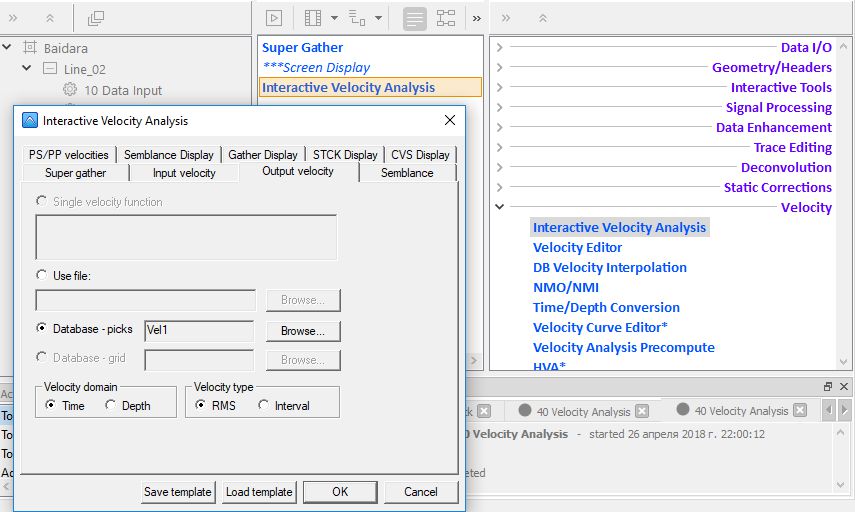Click the duplicate windows icon in project toolbar
Screen dimensions: 855x512
click(95, 18)
